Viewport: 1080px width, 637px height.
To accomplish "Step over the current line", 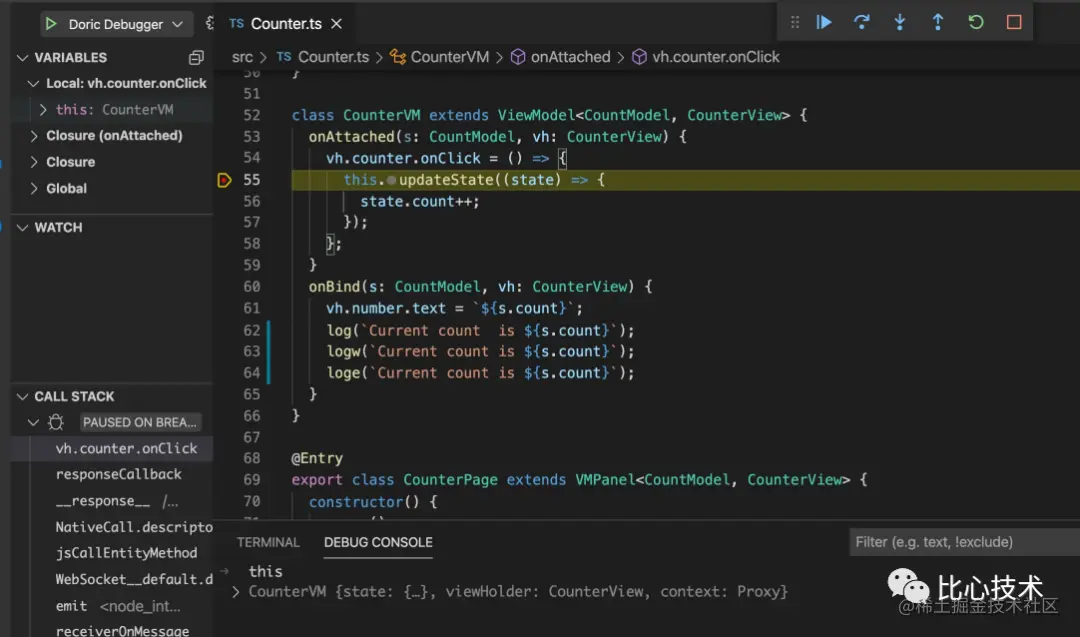I will tap(862, 22).
